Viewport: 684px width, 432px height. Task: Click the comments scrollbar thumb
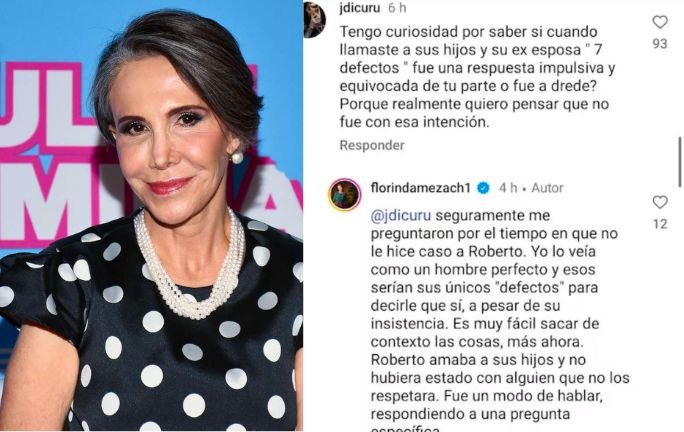[680, 162]
